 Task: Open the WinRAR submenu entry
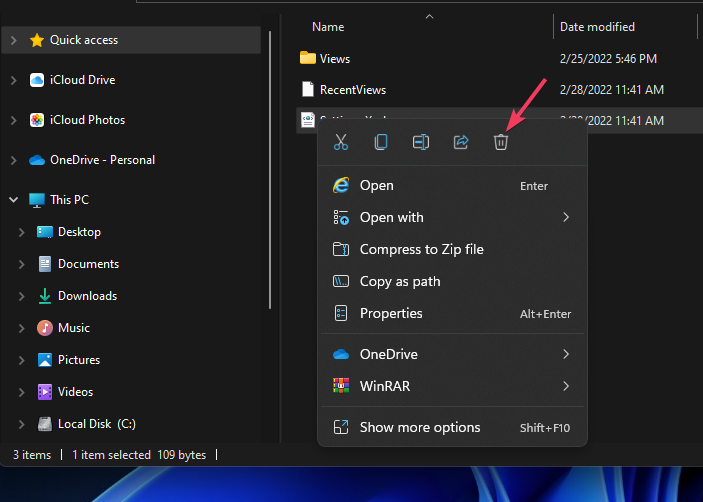452,386
